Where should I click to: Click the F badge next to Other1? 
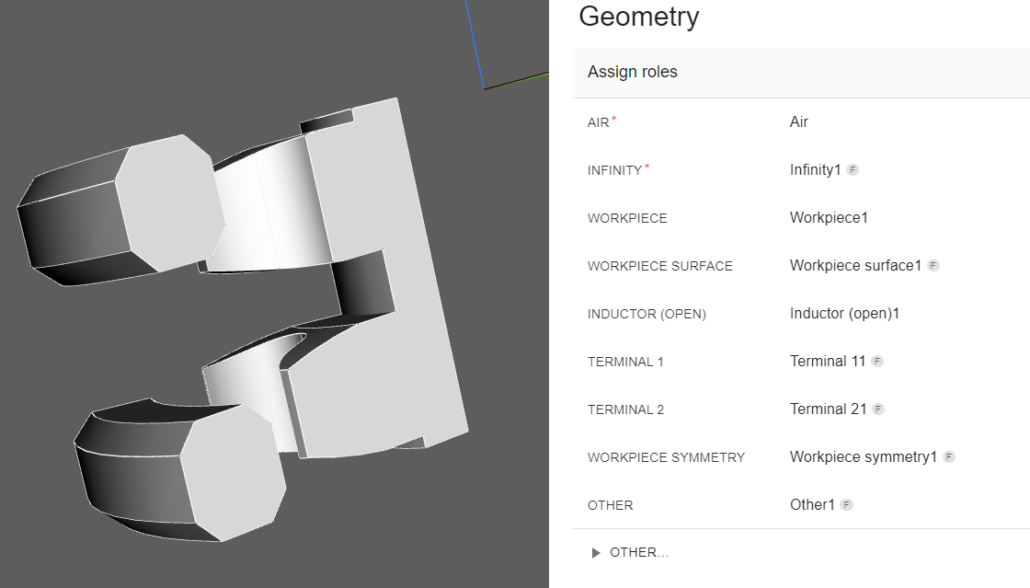tap(844, 506)
